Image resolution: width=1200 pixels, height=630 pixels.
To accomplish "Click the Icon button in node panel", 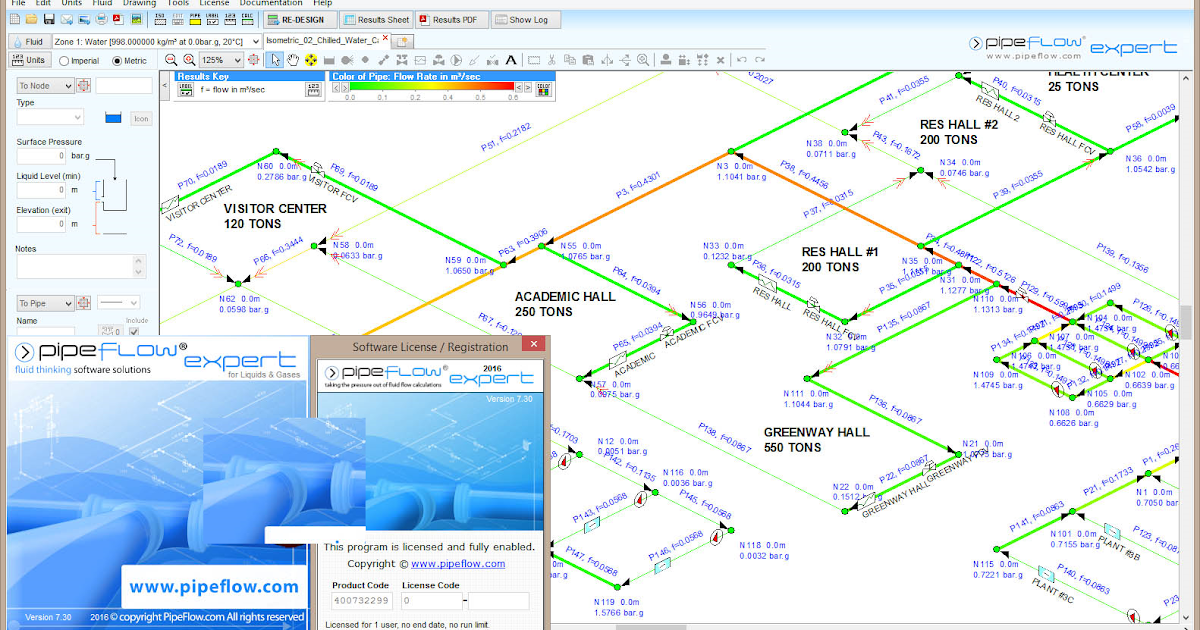I will pos(141,118).
